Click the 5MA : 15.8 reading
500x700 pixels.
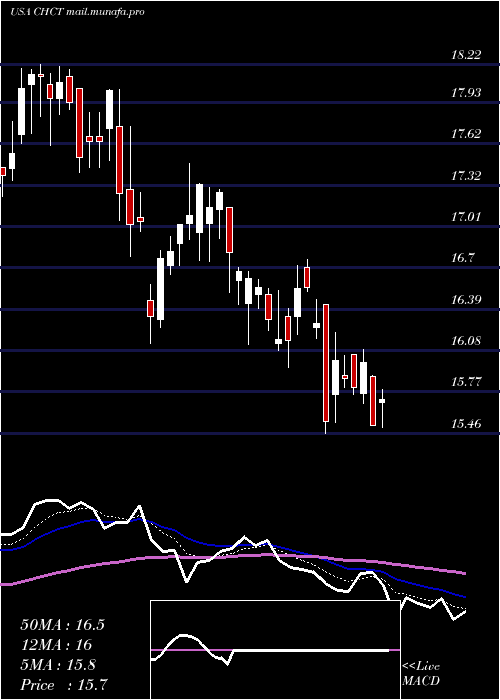click(58, 665)
